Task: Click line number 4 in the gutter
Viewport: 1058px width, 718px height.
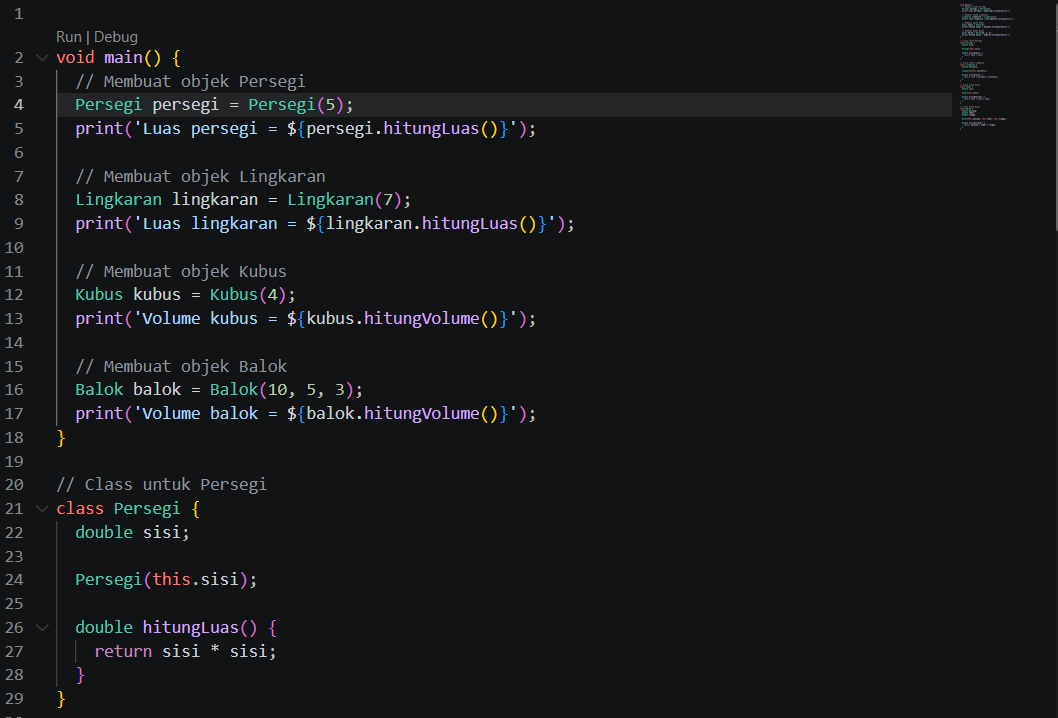Action: [18, 105]
